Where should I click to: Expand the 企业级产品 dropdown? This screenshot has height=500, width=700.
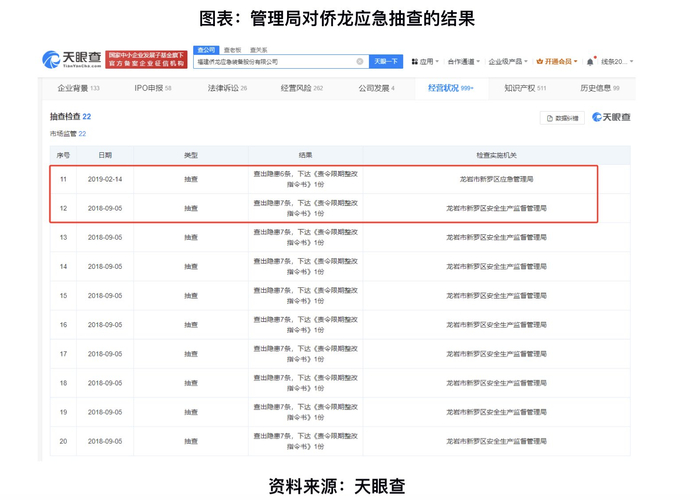pos(506,62)
